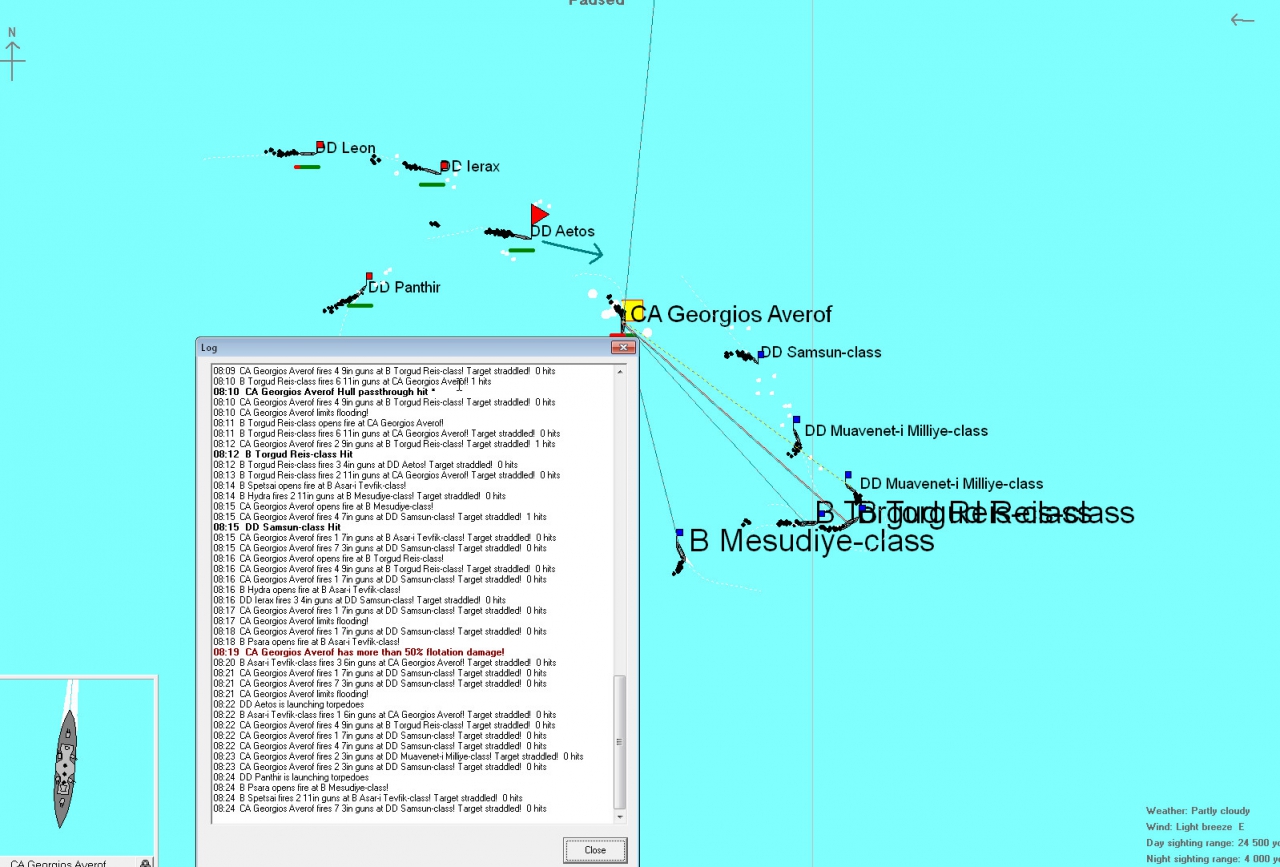Click the red flag on DD Aetos

[539, 214]
